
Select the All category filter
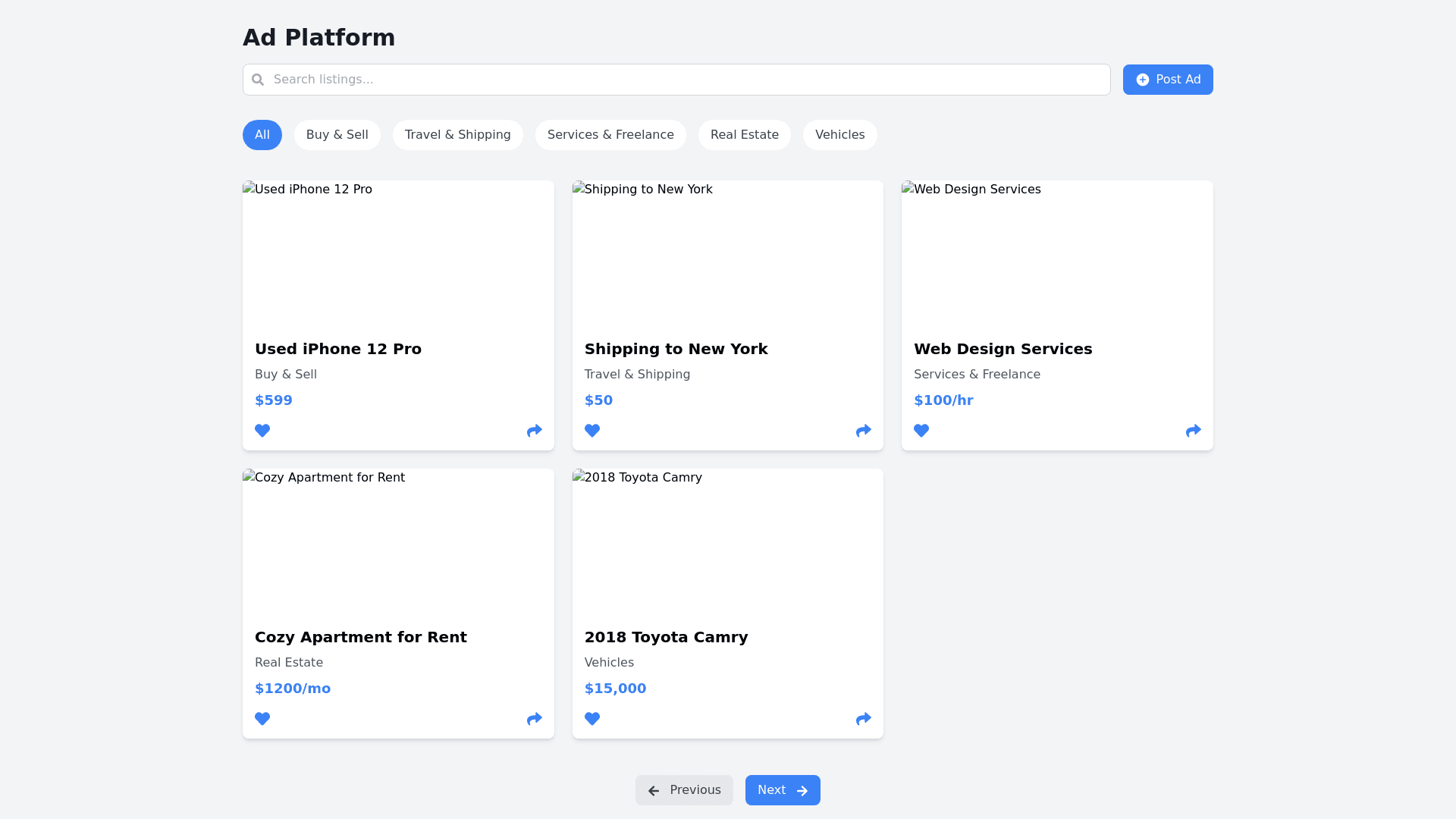262,135
